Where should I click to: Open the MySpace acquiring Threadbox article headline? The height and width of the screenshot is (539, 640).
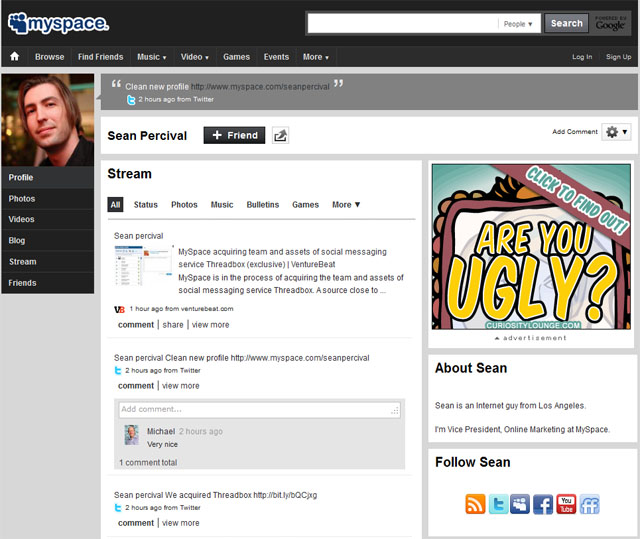pos(282,258)
